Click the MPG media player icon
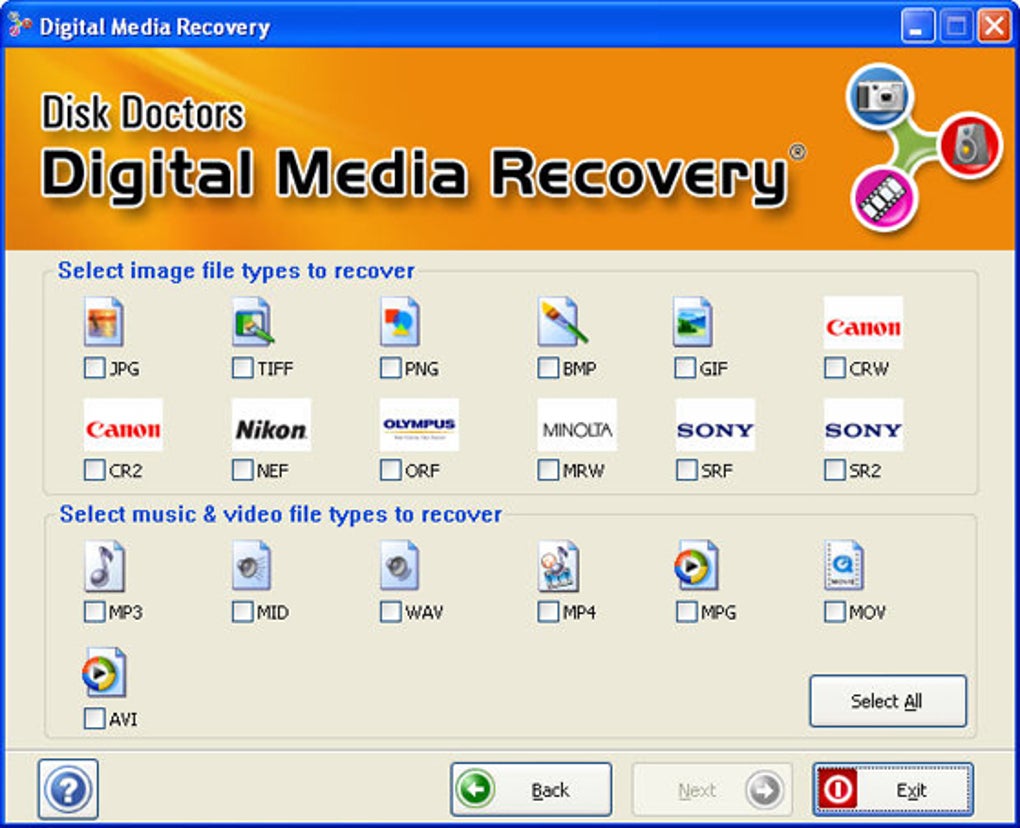This screenshot has height=828, width=1020. point(696,565)
